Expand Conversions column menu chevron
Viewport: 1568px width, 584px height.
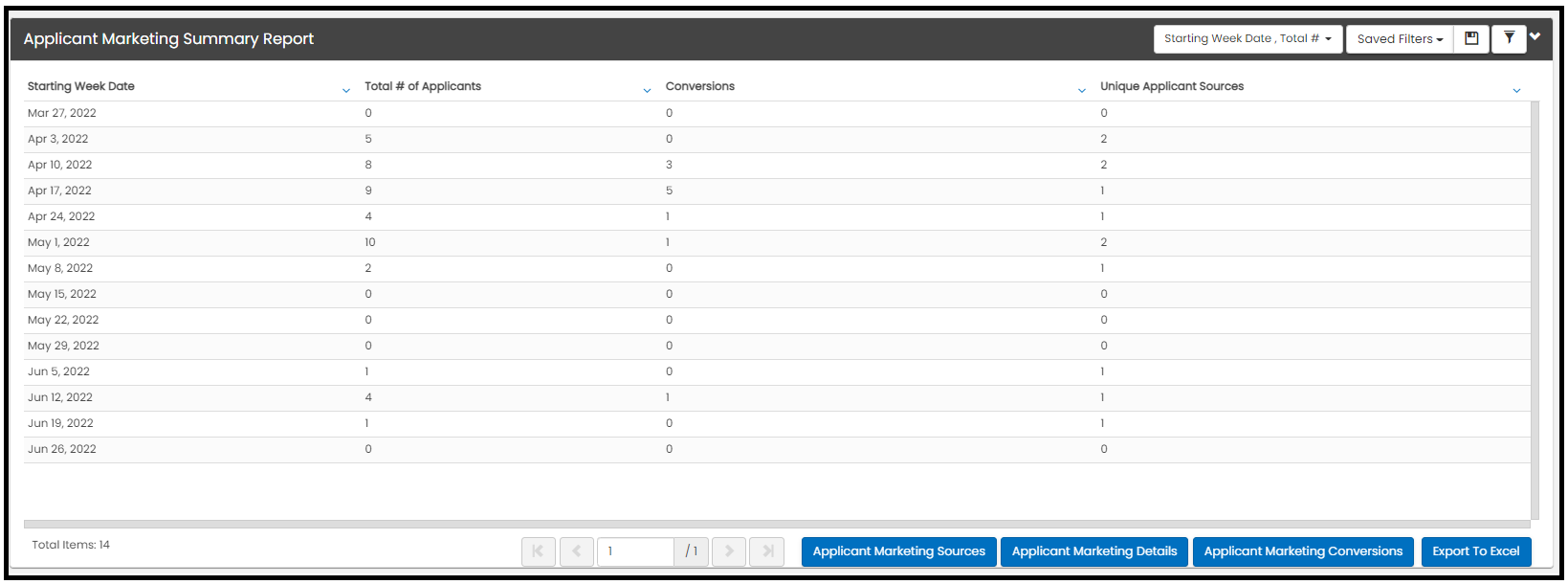coord(1082,90)
